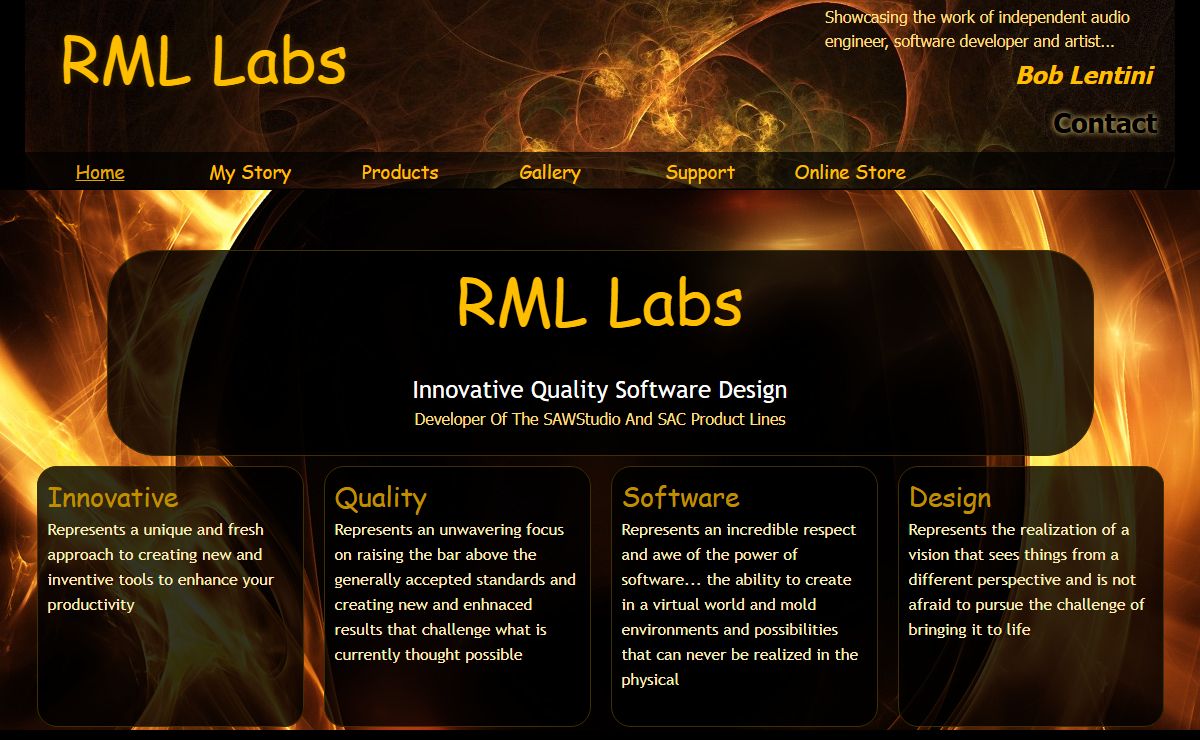Click the Design card heading
This screenshot has height=740, width=1200.
coord(950,498)
